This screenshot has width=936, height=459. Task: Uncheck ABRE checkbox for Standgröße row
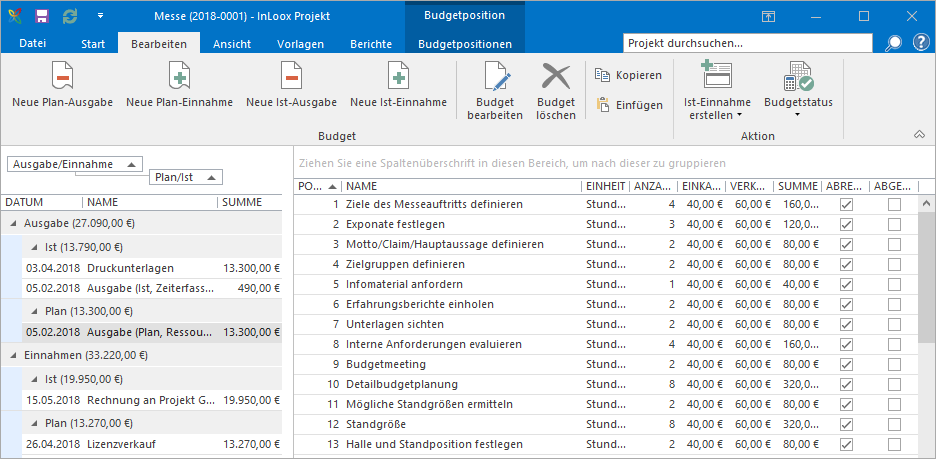pos(846,424)
